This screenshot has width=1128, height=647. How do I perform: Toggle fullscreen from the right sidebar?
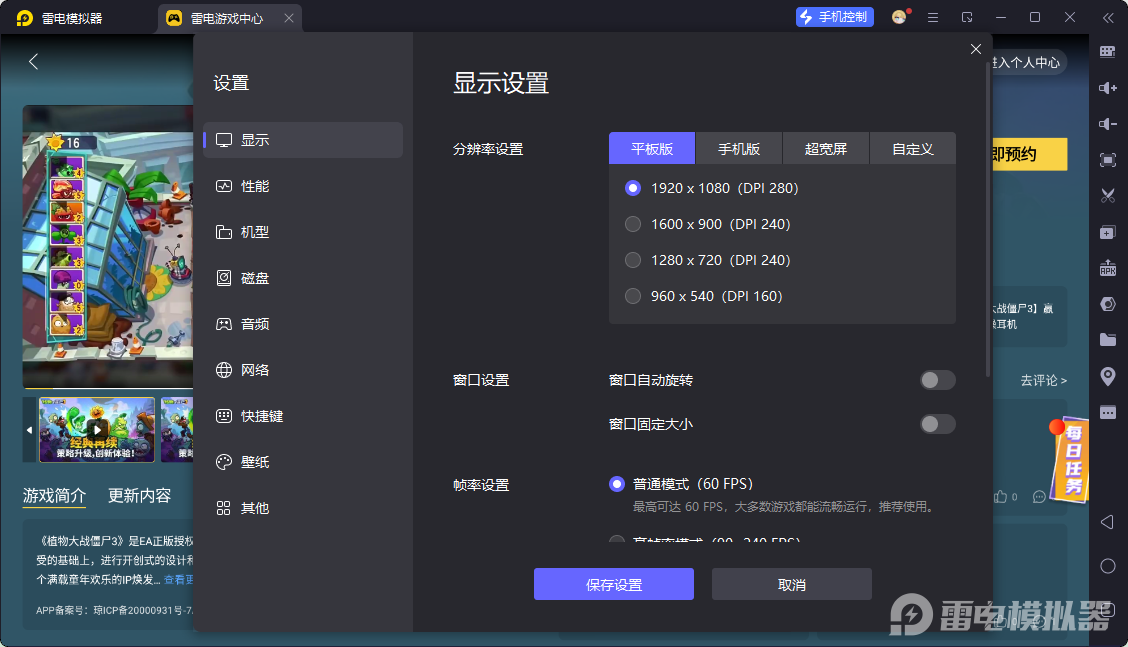(1108, 160)
